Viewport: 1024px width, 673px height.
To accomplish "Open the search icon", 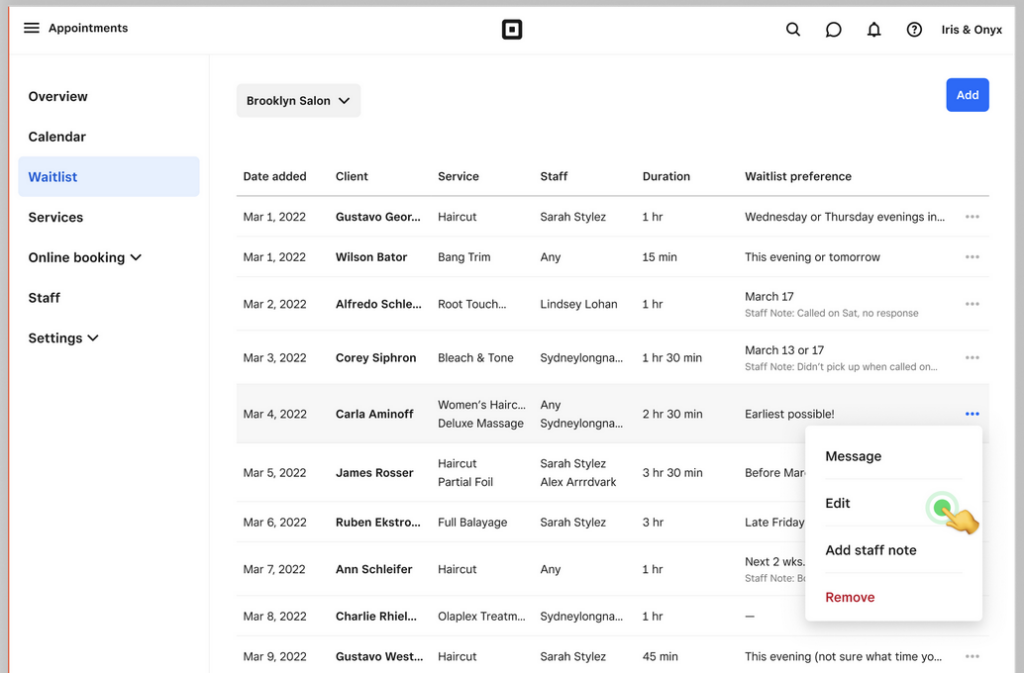I will tap(793, 29).
